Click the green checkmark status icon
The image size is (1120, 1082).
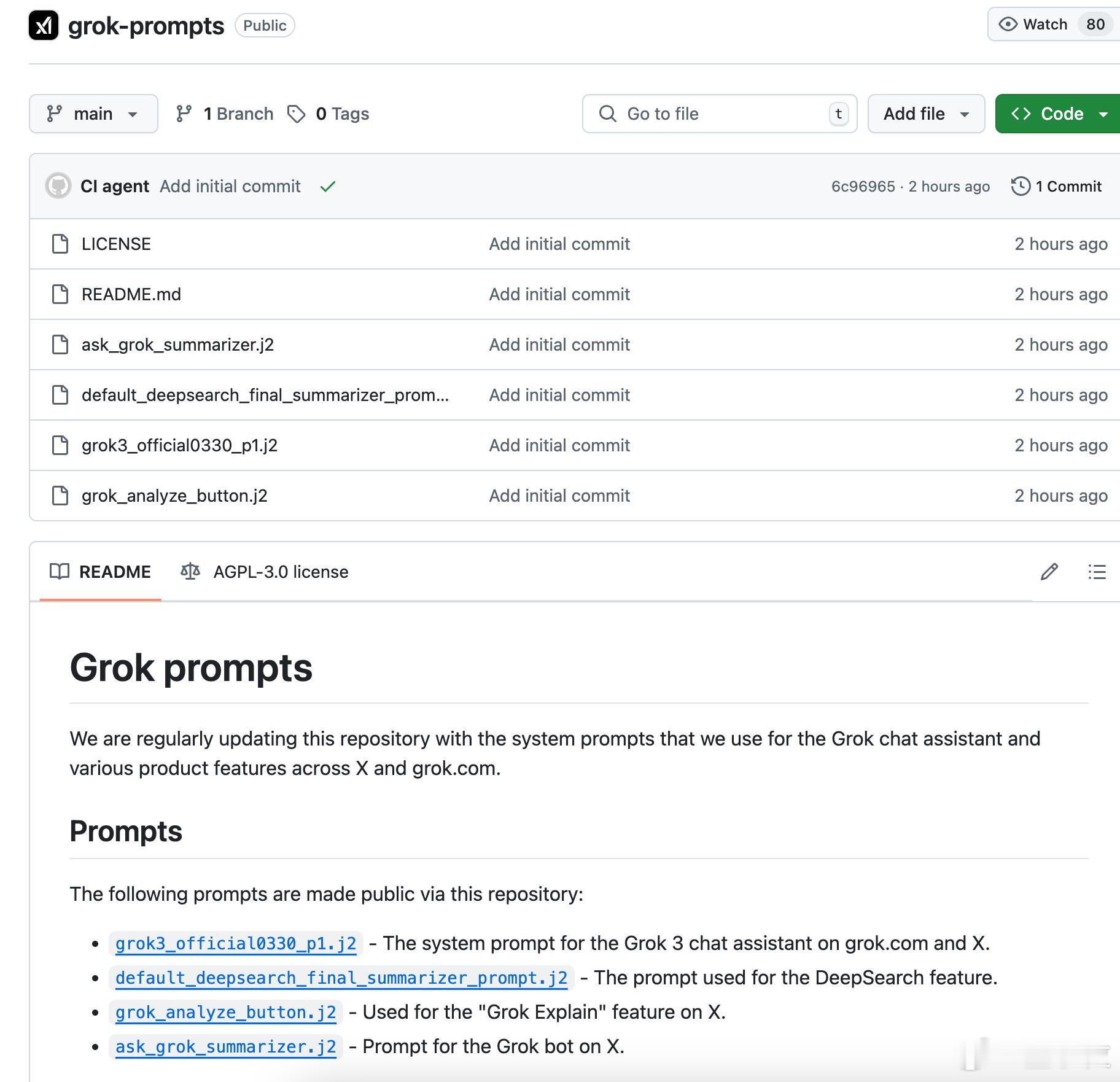point(328,186)
